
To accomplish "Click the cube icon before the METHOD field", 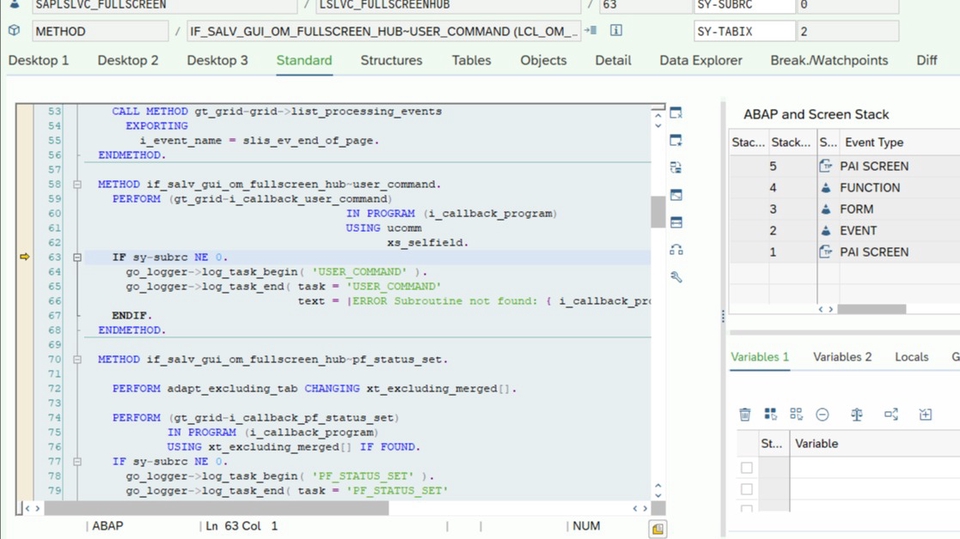I will (x=14, y=30).
